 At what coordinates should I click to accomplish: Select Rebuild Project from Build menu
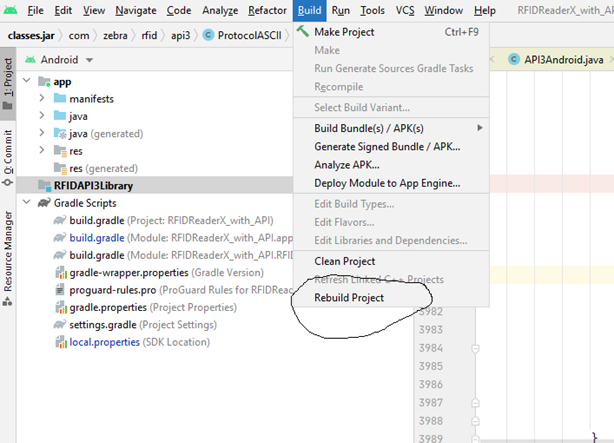(x=349, y=298)
